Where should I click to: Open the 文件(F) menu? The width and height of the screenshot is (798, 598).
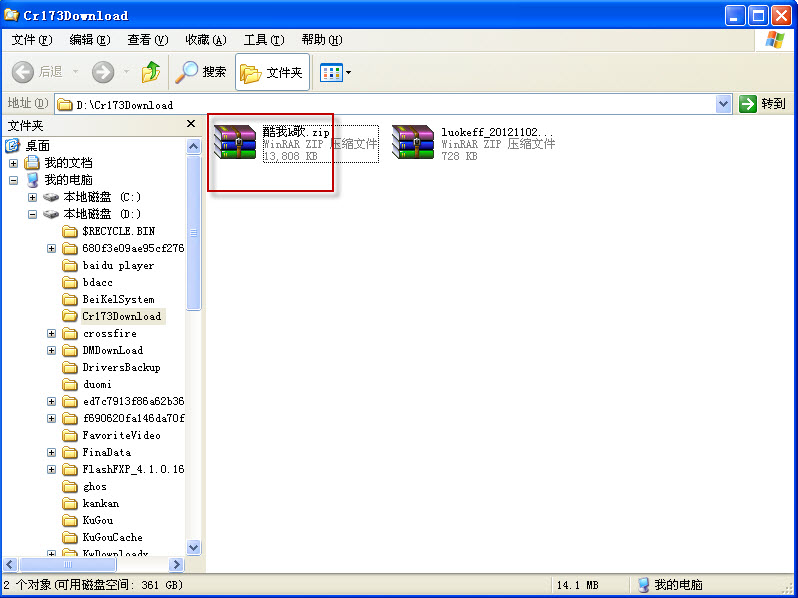click(32, 40)
